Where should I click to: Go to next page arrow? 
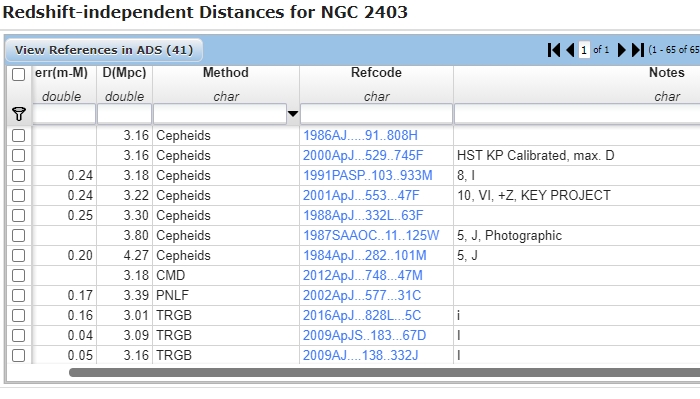(x=621, y=50)
